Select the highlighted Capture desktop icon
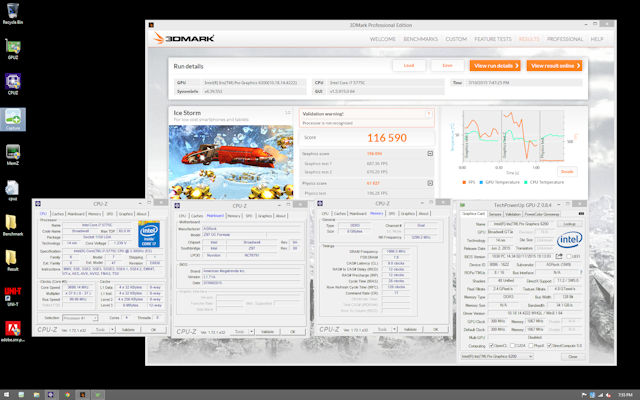The height and width of the screenshot is (400, 640). point(13,119)
